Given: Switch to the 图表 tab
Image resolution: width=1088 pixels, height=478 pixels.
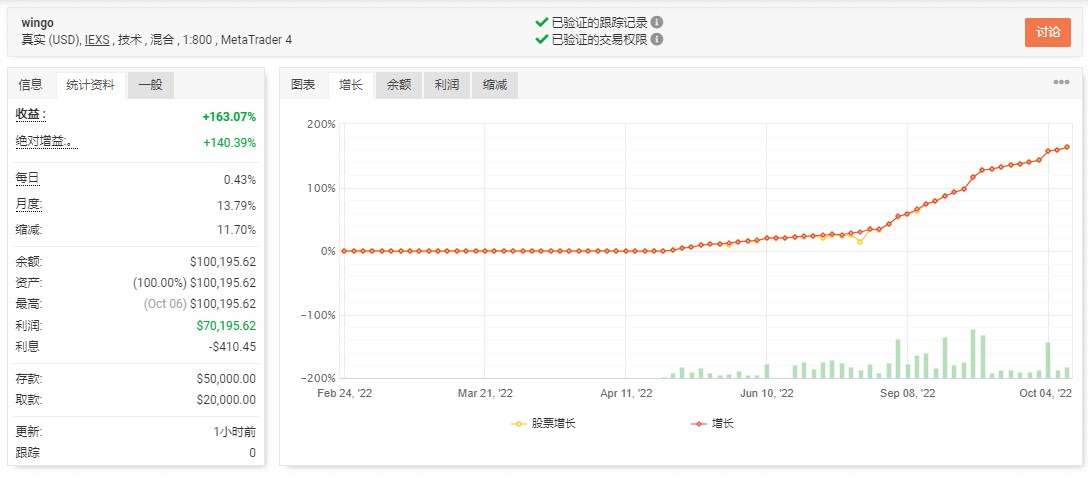Looking at the screenshot, I should click(x=303, y=85).
